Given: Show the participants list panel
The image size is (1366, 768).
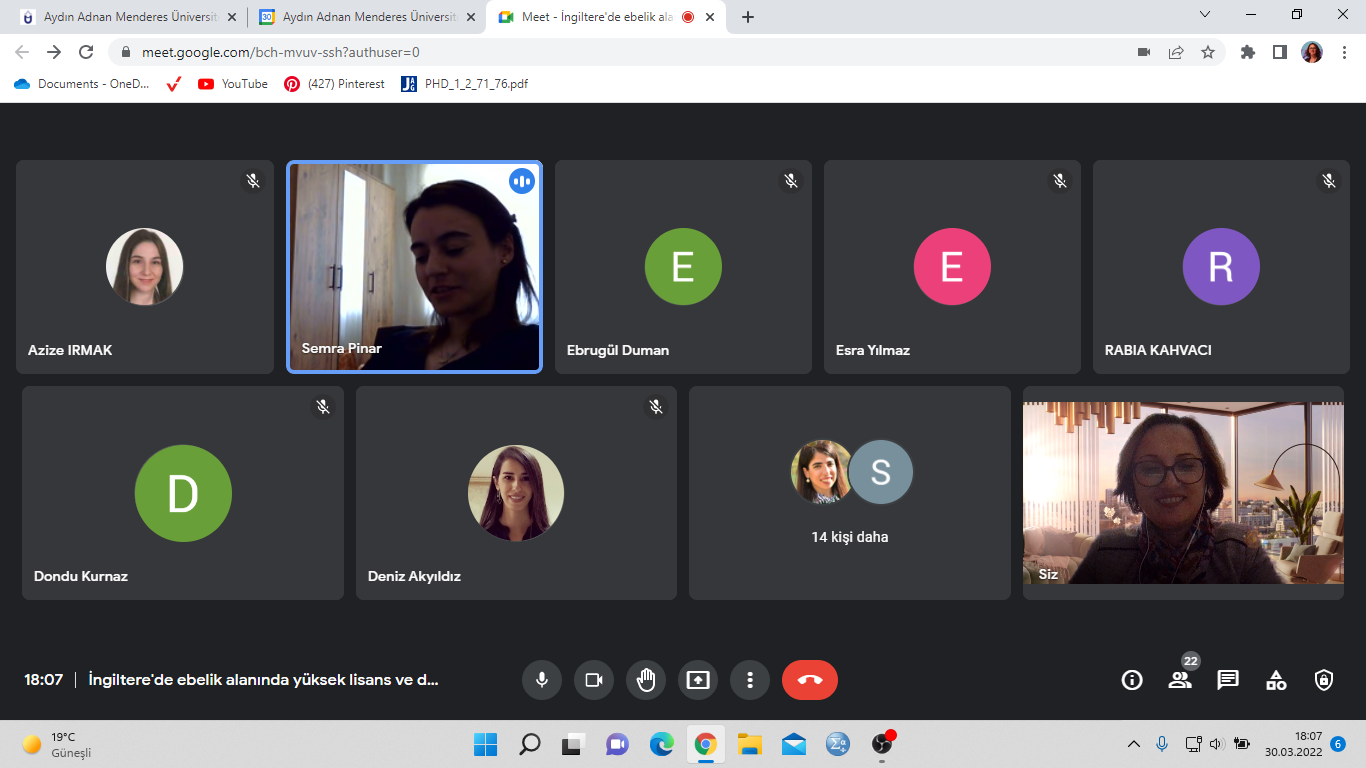Looking at the screenshot, I should 1180,680.
